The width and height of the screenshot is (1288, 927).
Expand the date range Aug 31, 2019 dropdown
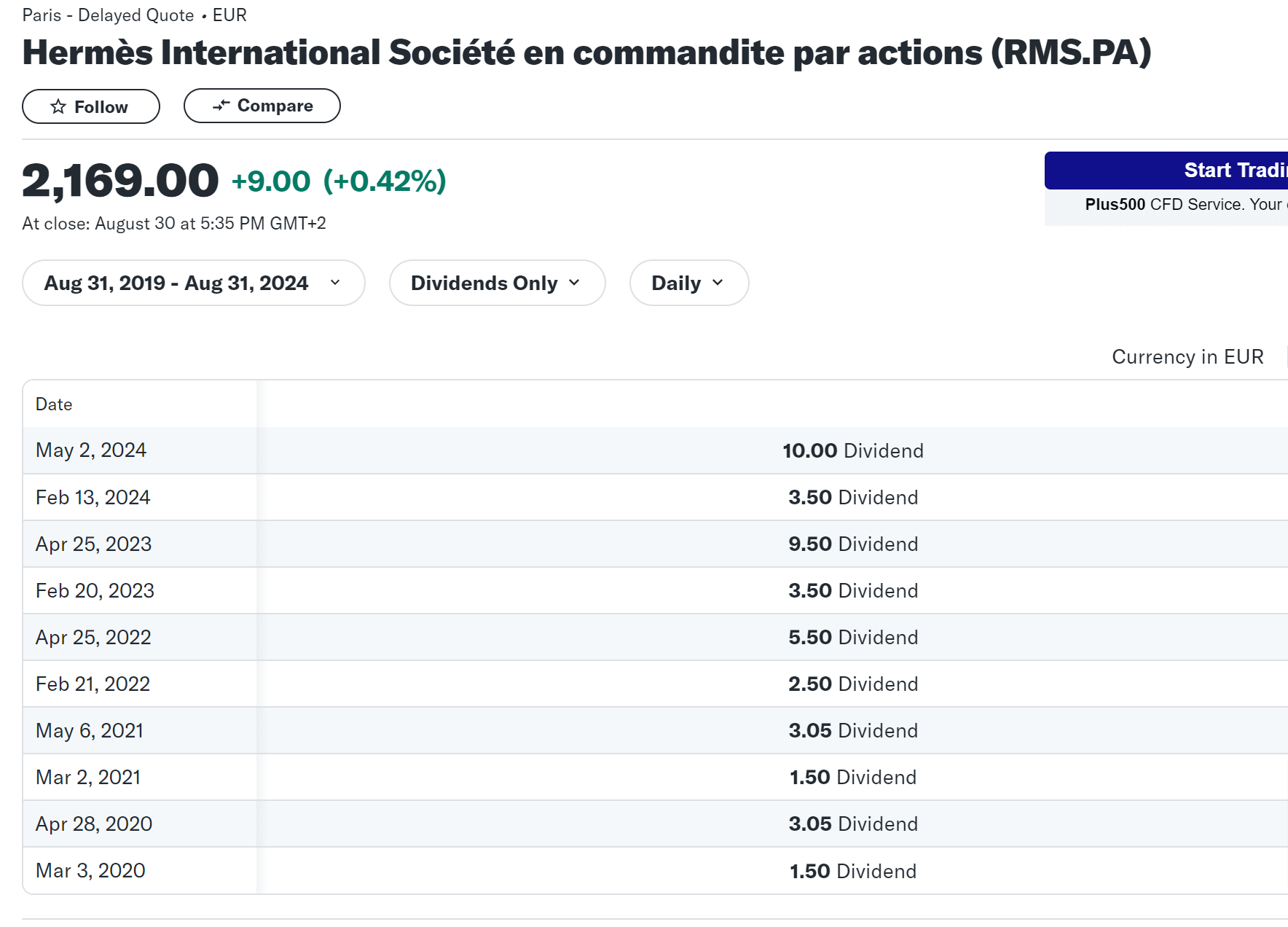pos(194,283)
